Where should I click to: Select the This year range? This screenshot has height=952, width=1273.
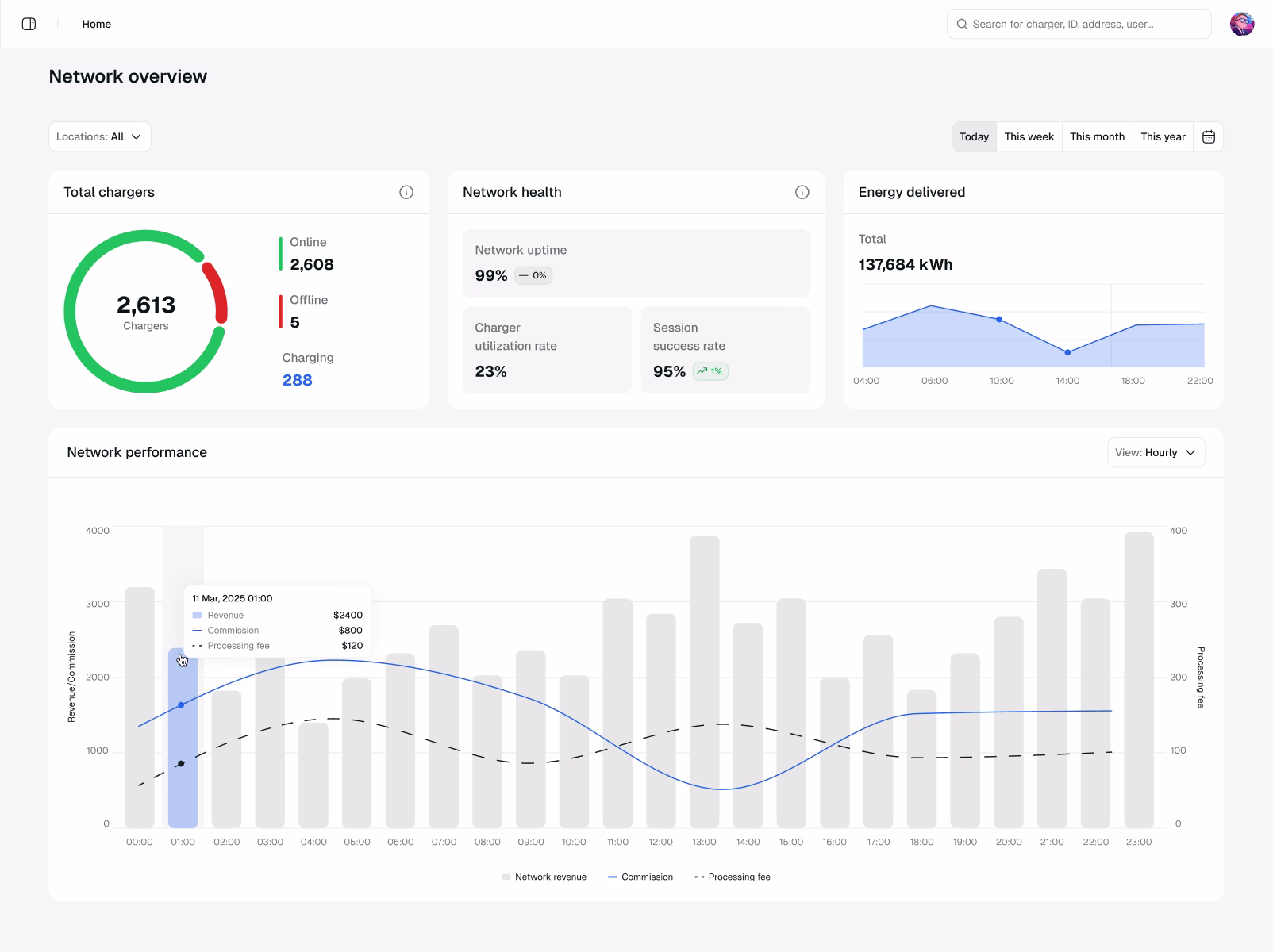(x=1163, y=136)
